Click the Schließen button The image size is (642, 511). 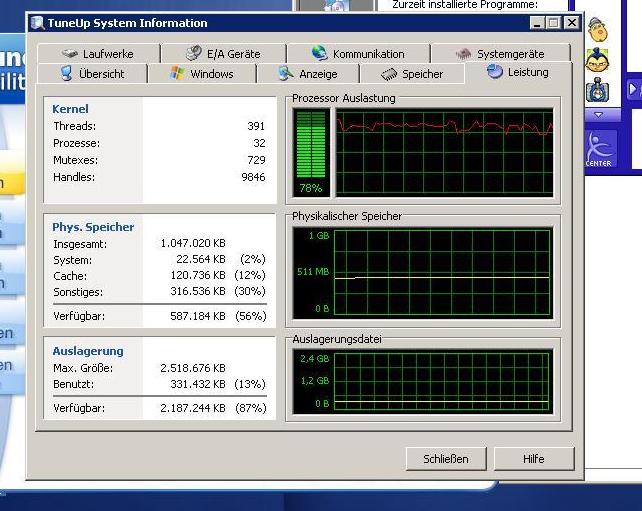tap(446, 459)
